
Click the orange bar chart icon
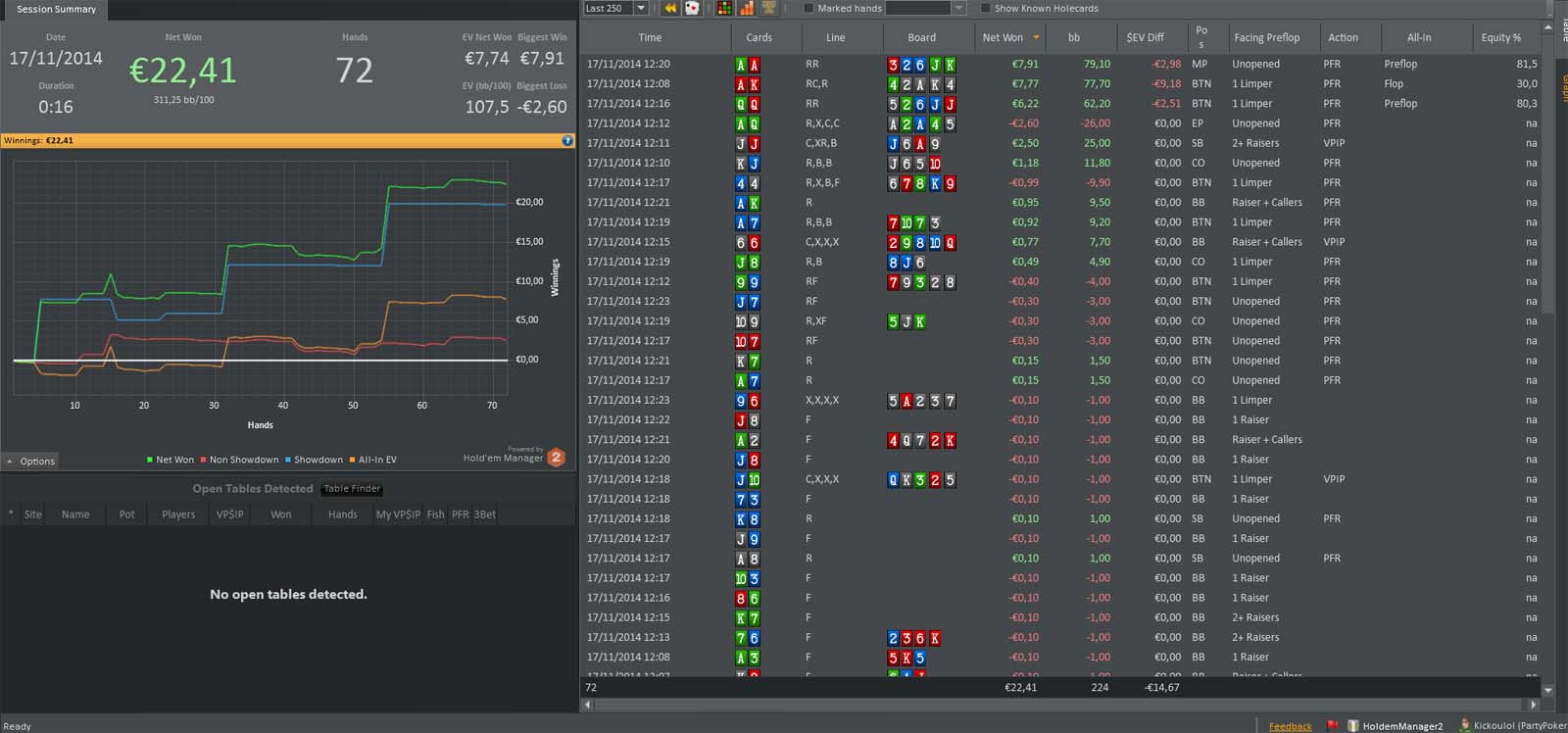pyautogui.click(x=747, y=8)
